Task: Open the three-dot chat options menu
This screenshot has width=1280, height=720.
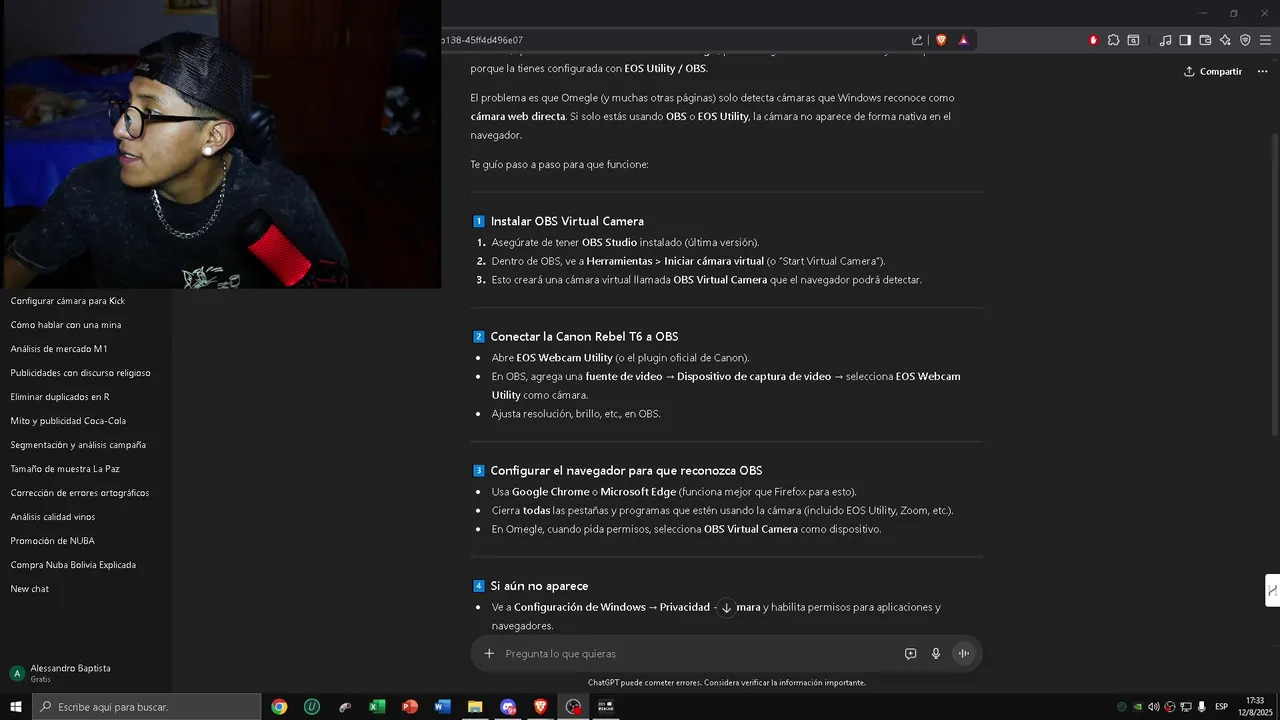Action: 1262,71
